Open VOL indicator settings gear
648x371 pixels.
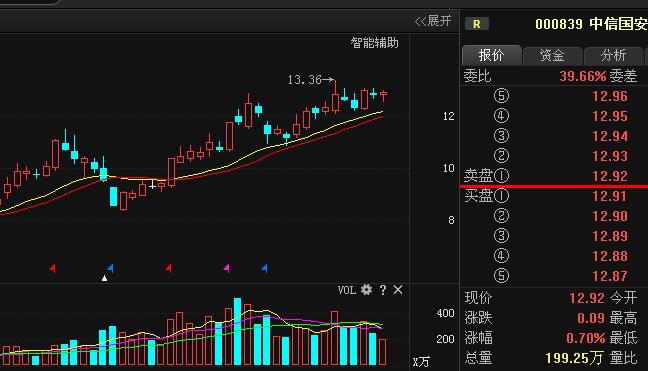[366, 290]
